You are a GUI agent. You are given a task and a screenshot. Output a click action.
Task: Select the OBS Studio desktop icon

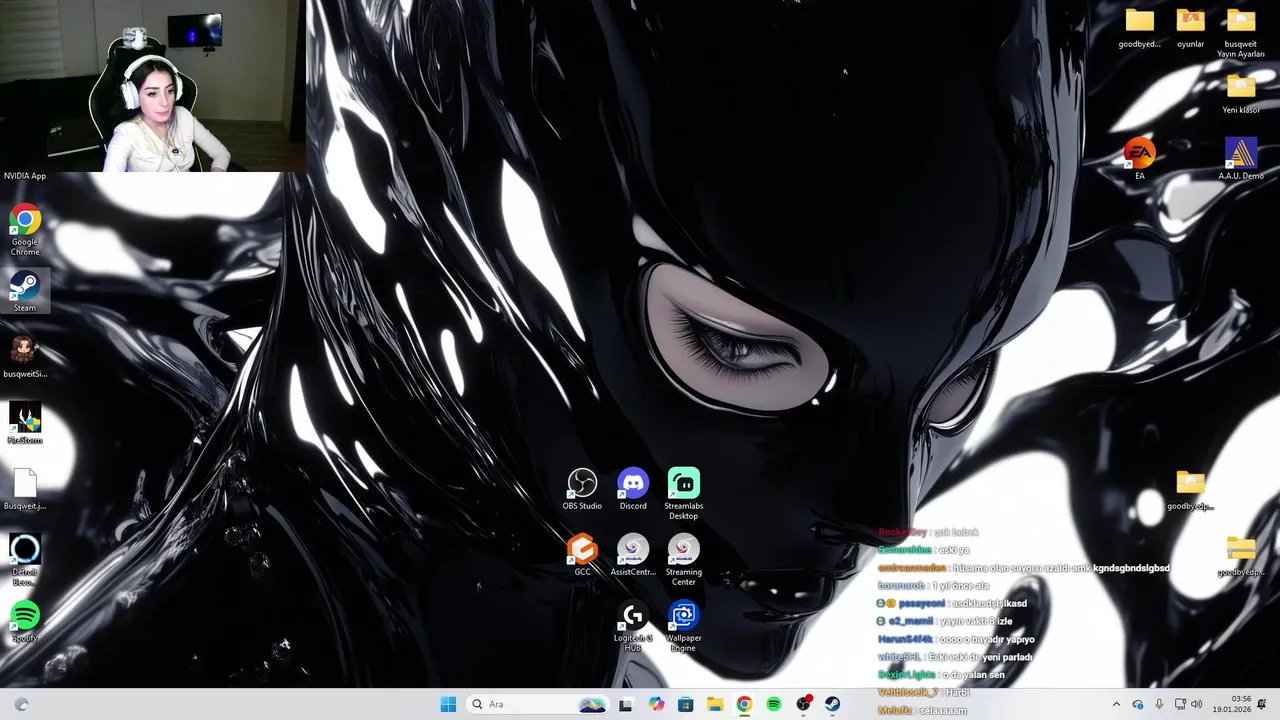coord(582,489)
